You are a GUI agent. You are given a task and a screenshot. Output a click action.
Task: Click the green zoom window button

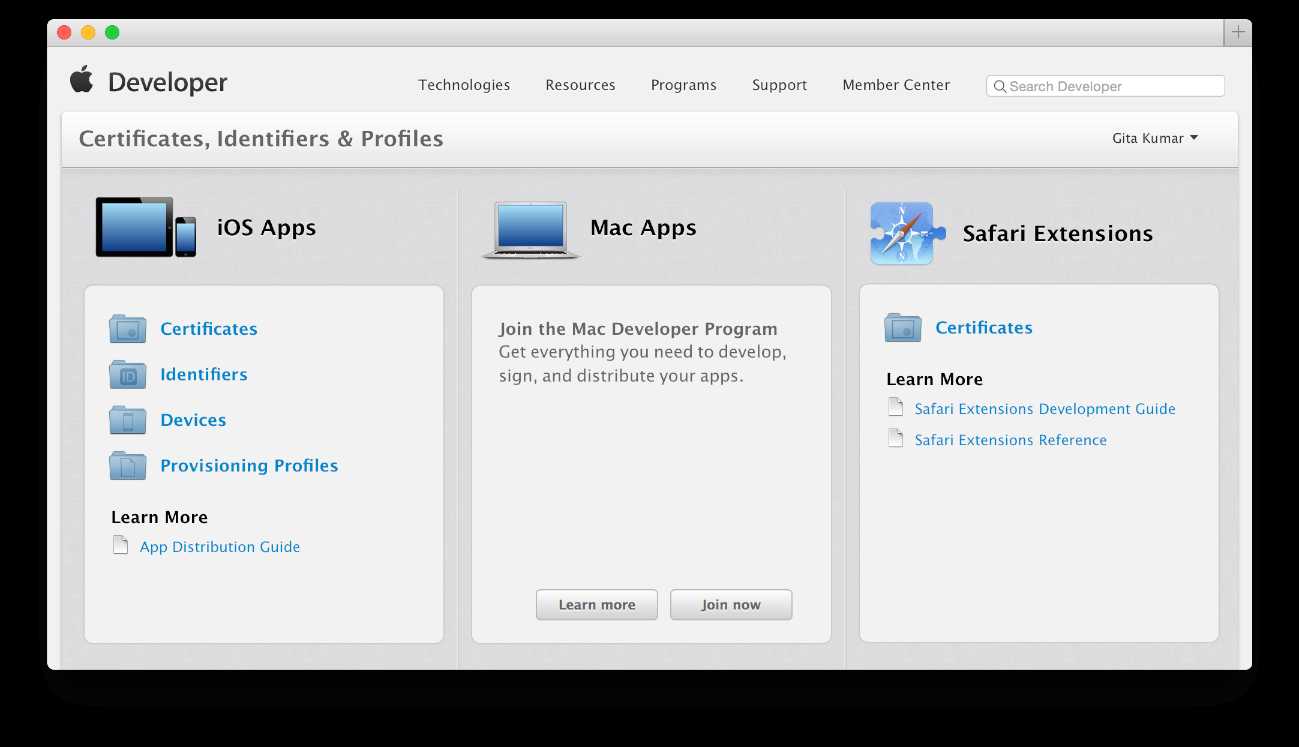coord(112,32)
